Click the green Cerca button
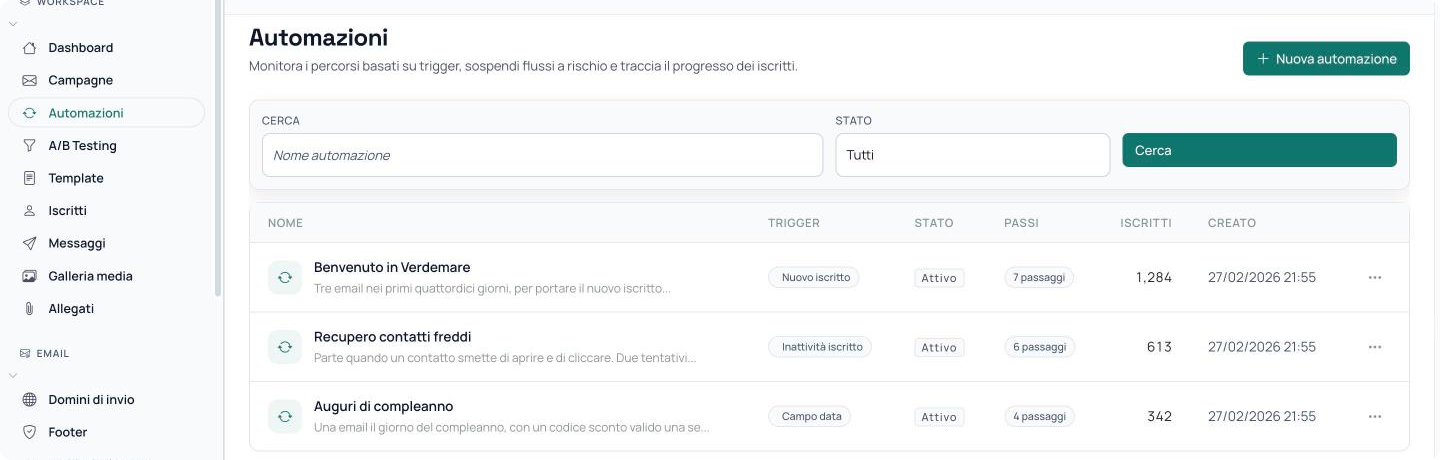This screenshot has height=460, width=1440. point(1260,150)
